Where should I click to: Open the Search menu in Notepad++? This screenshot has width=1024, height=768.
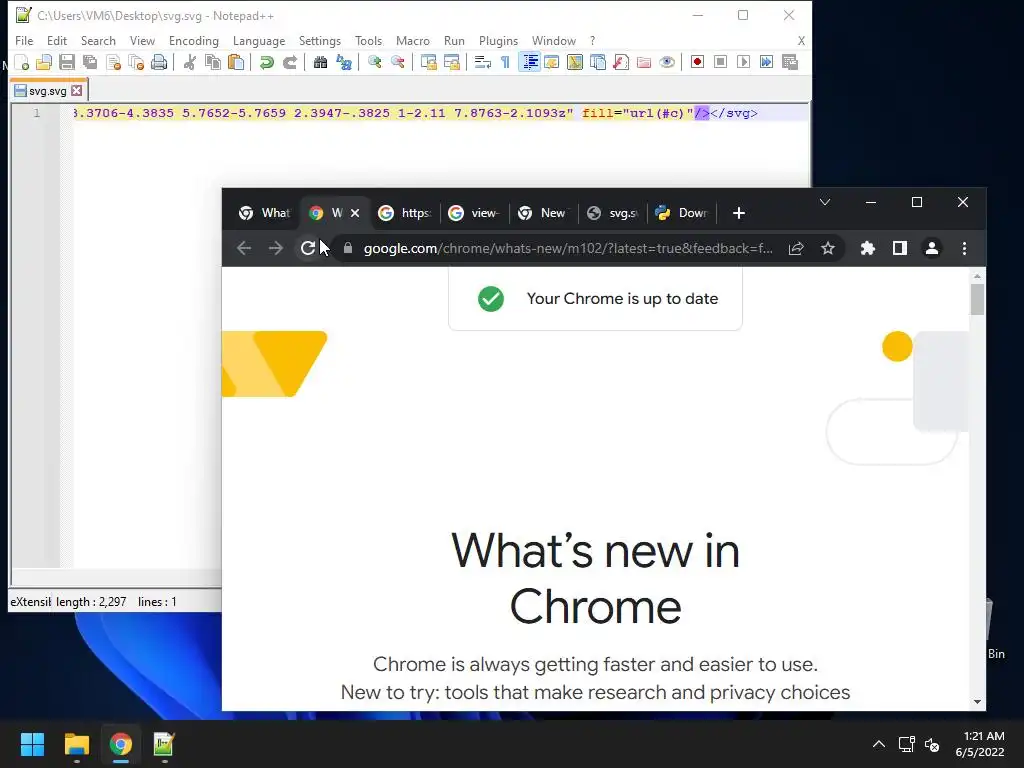click(x=98, y=40)
